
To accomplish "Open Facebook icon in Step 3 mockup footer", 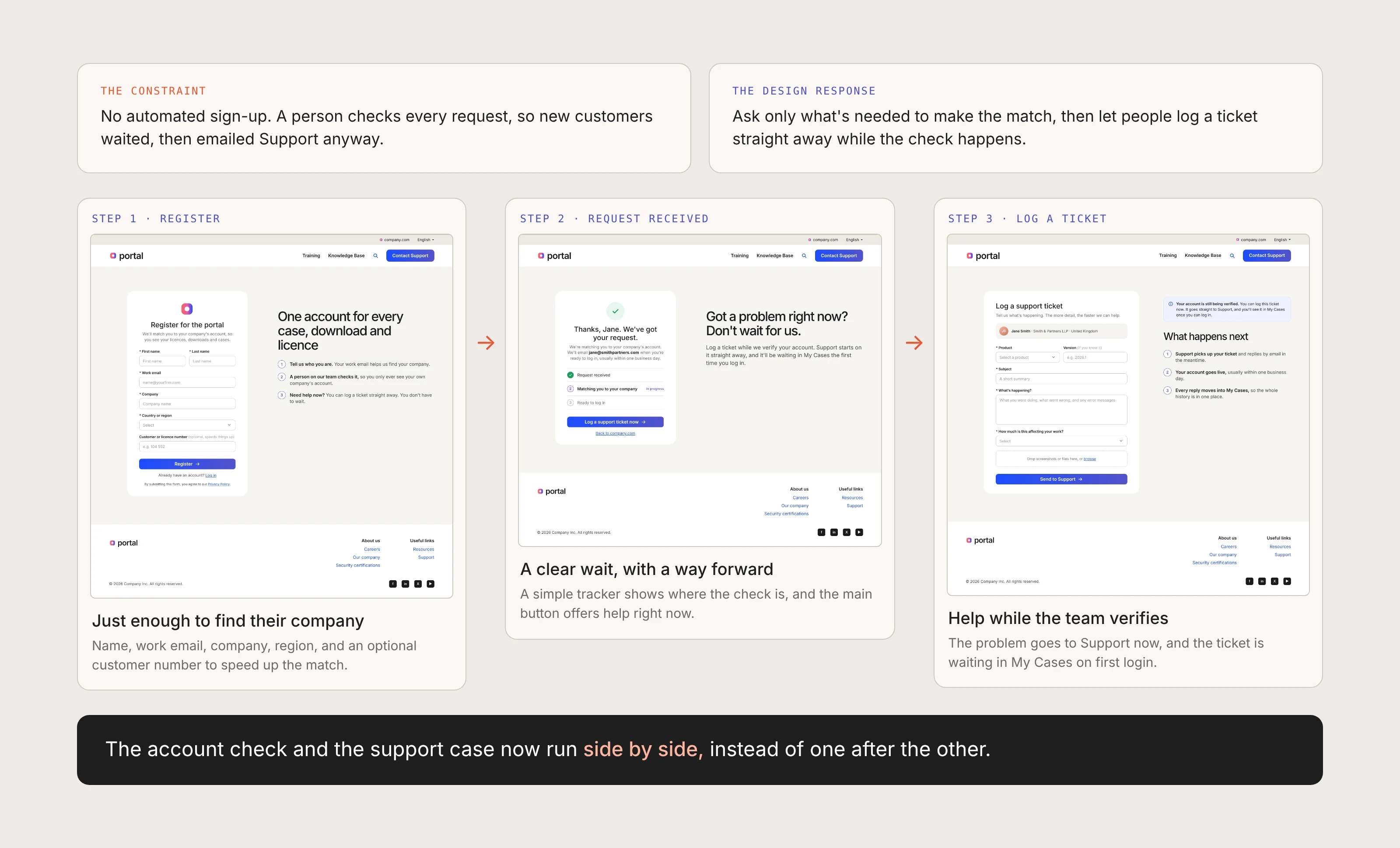I will pyautogui.click(x=1249, y=582).
